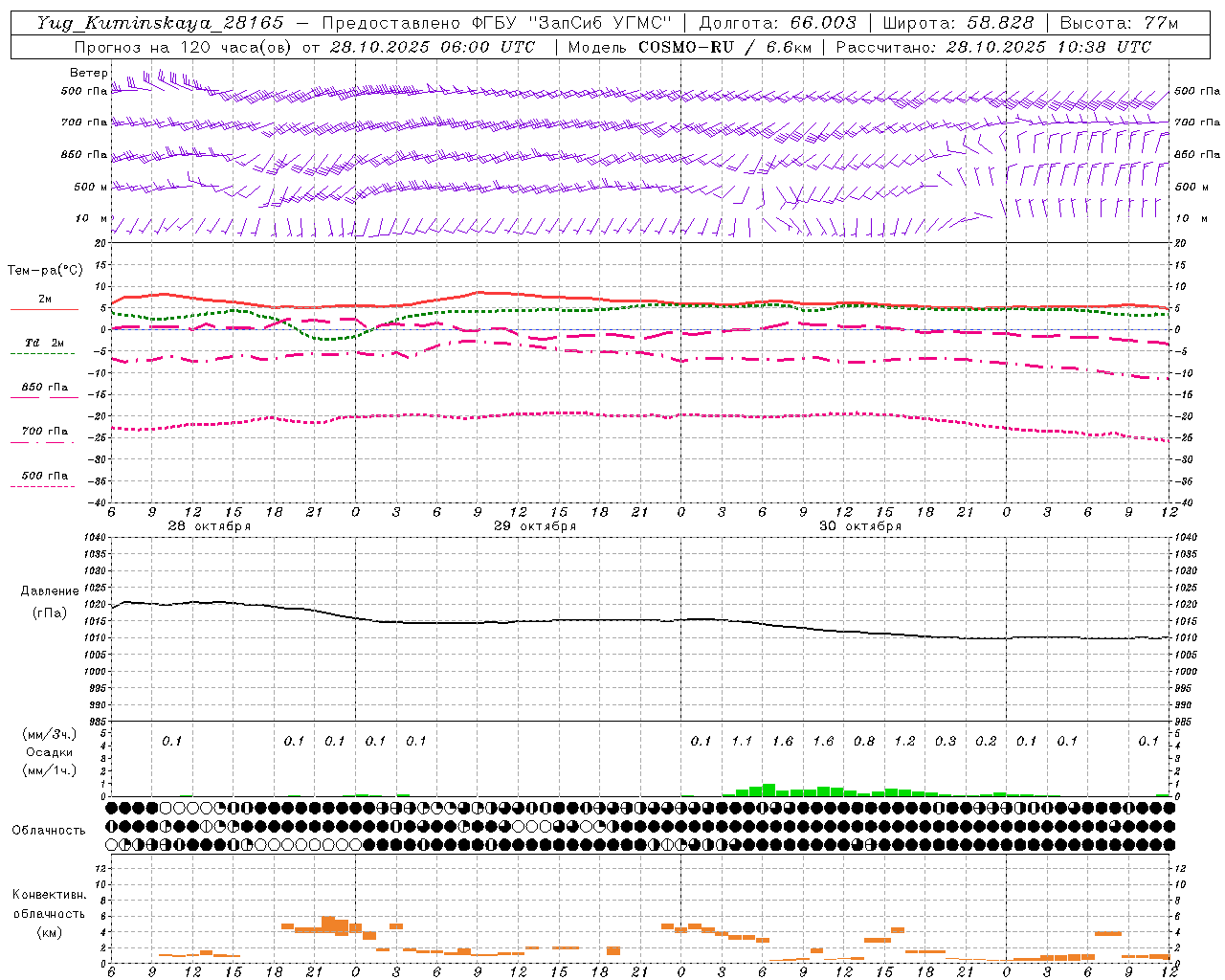Click the station title Yug_Kuminskaya_28165
Image resolution: width=1225 pixels, height=980 pixels.
click(x=160, y=23)
